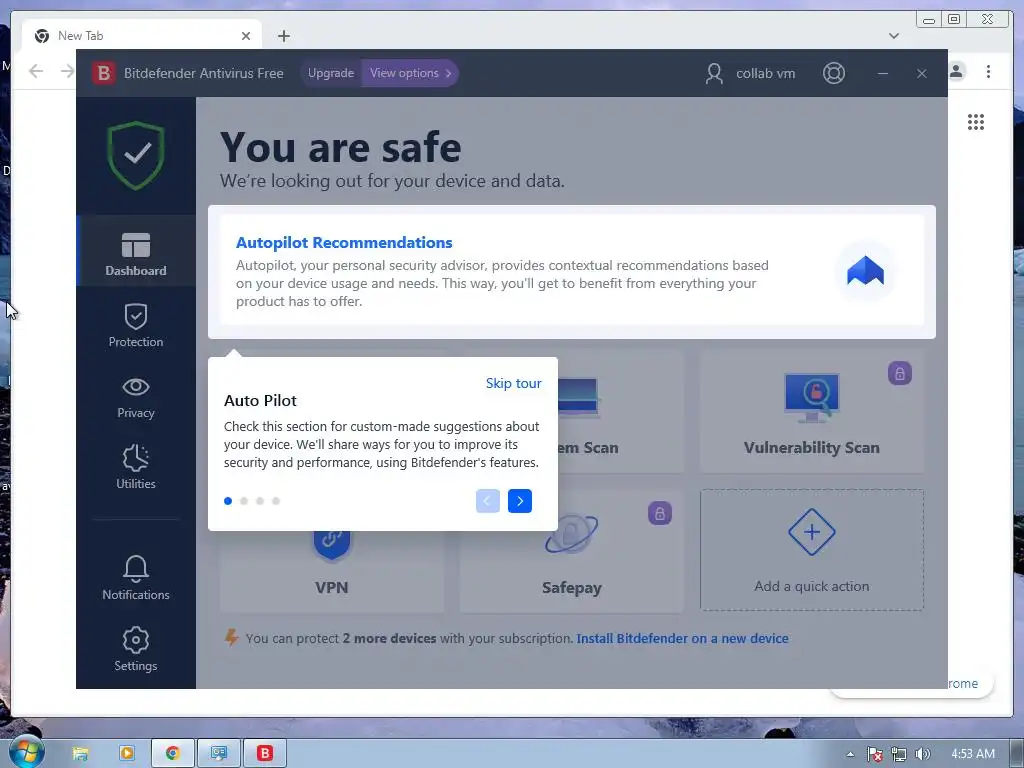Click the Bitdefender B logo
This screenshot has width=1024, height=768.
(103, 73)
